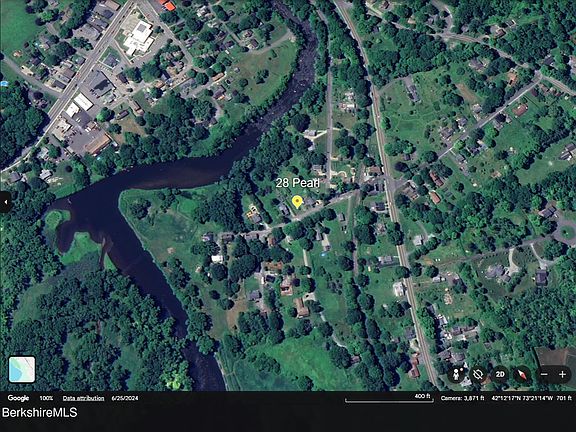Screen dimensions: 576x432
Task: Zoom out with the minus button
Action: coord(544,375)
